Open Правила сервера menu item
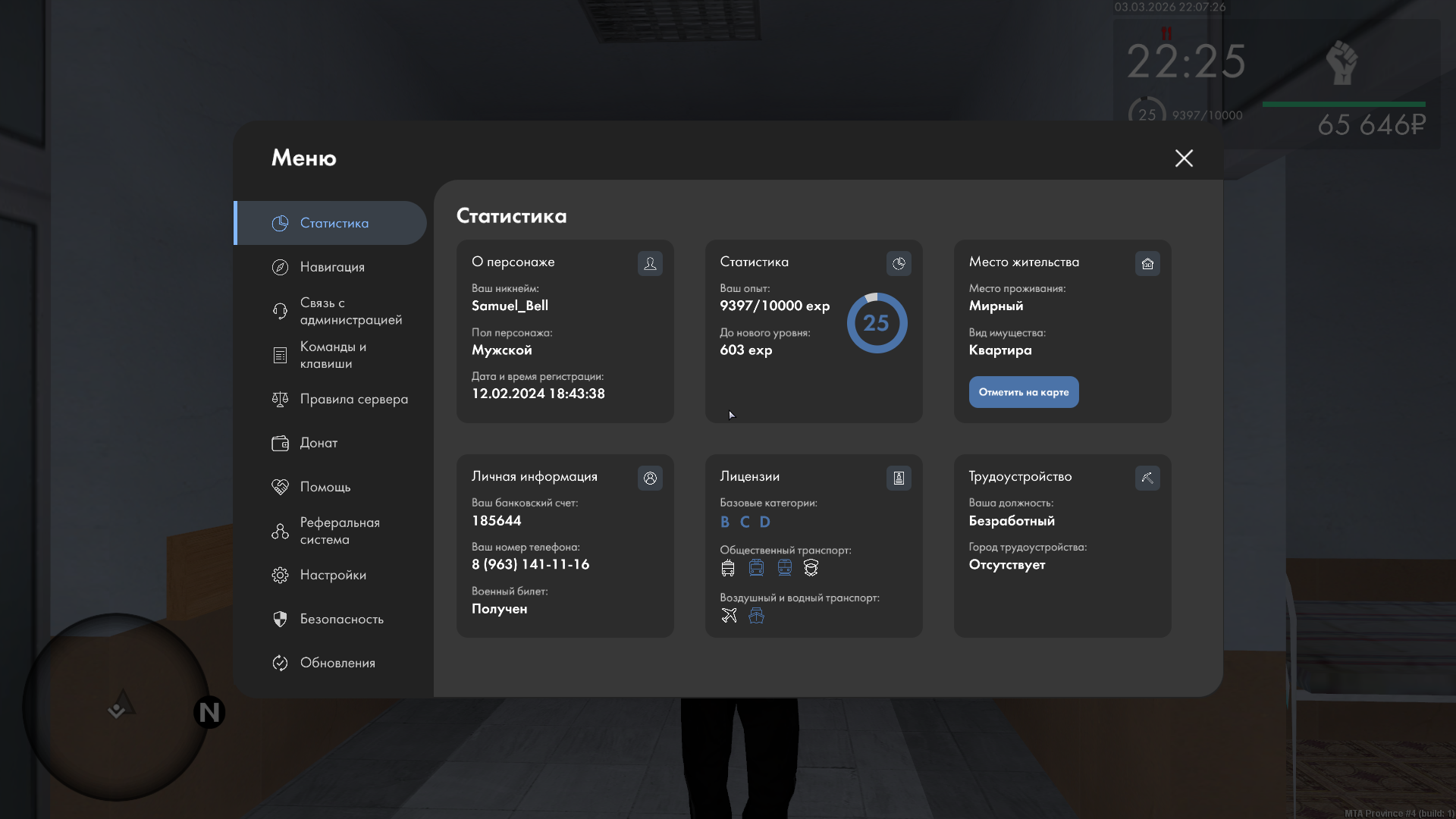Image resolution: width=1456 pixels, height=819 pixels. click(x=353, y=399)
